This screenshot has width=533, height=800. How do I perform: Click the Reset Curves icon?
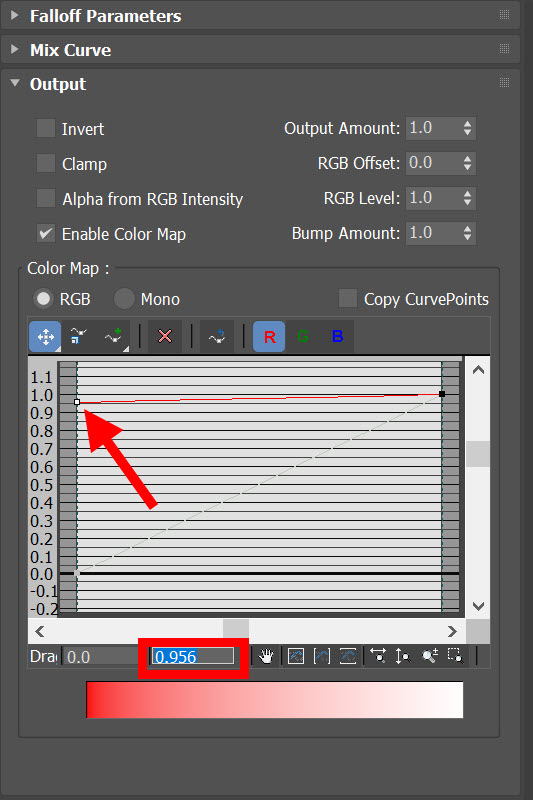click(x=217, y=337)
